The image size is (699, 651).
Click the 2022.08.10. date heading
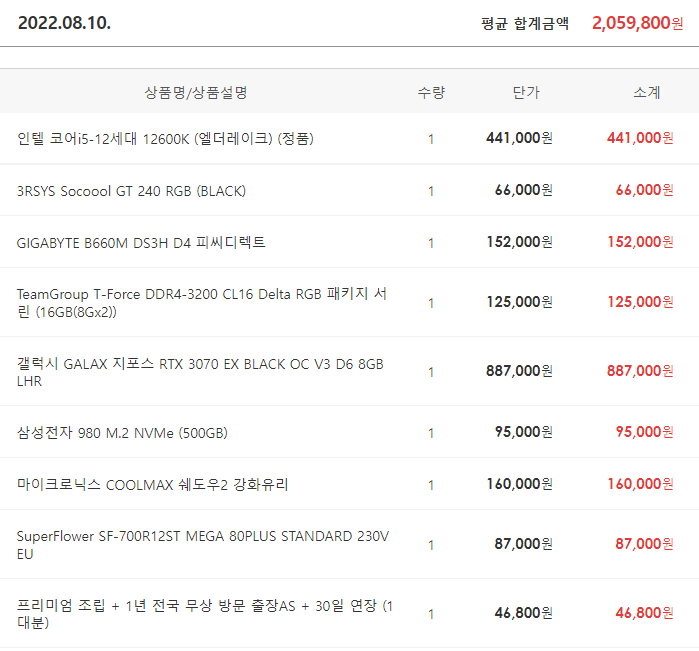tap(64, 22)
